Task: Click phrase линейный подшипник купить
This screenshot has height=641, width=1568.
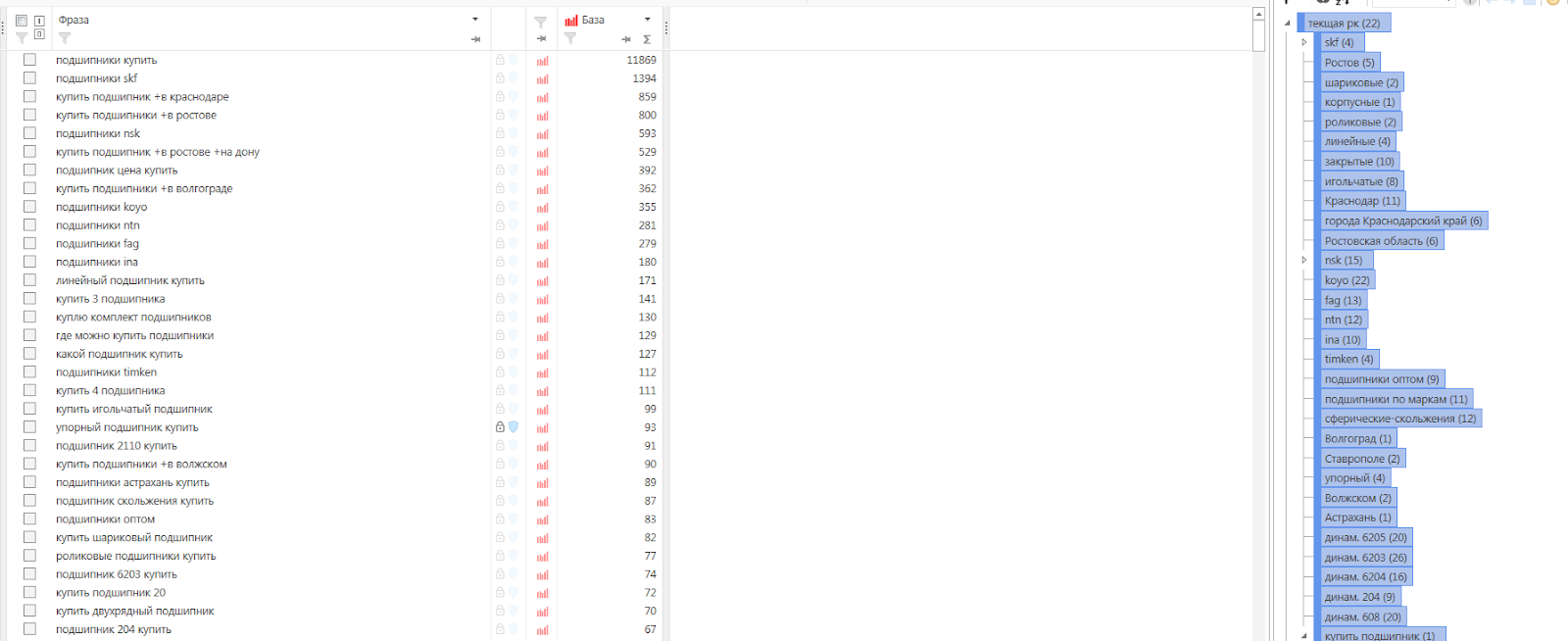Action: pos(130,280)
